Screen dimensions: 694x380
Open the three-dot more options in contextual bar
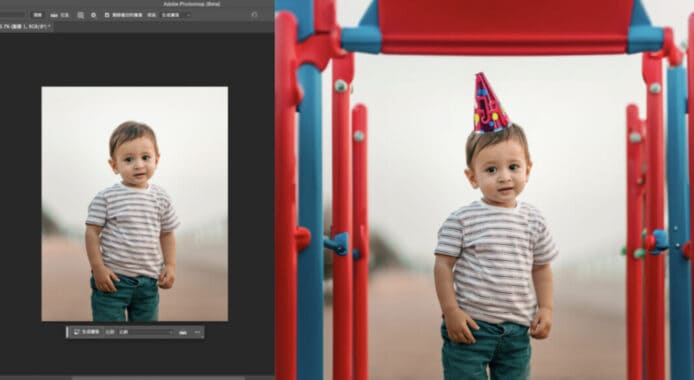197,332
